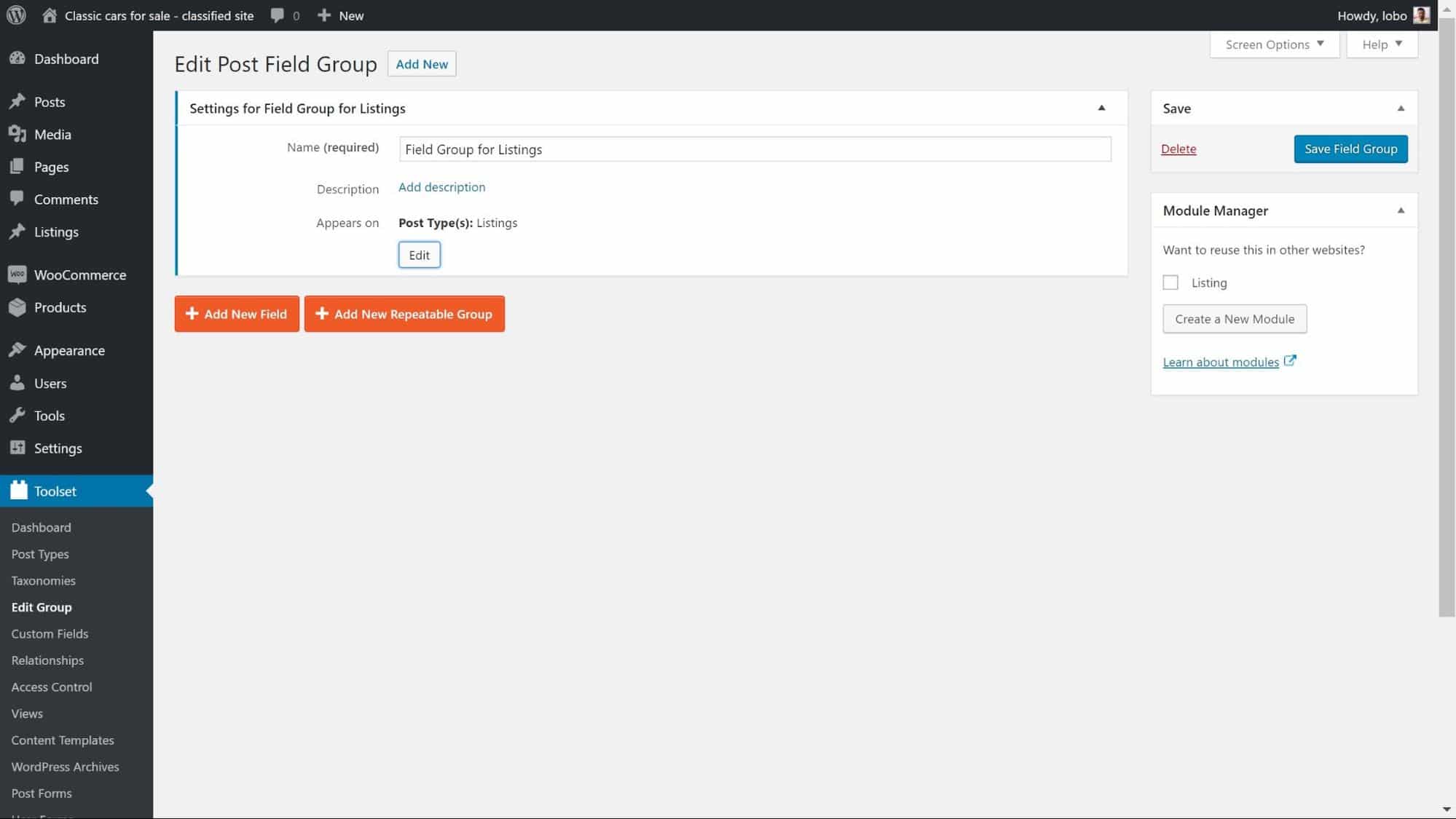Collapse the Field Group settings section
The image size is (1456, 819).
pos(1100,108)
